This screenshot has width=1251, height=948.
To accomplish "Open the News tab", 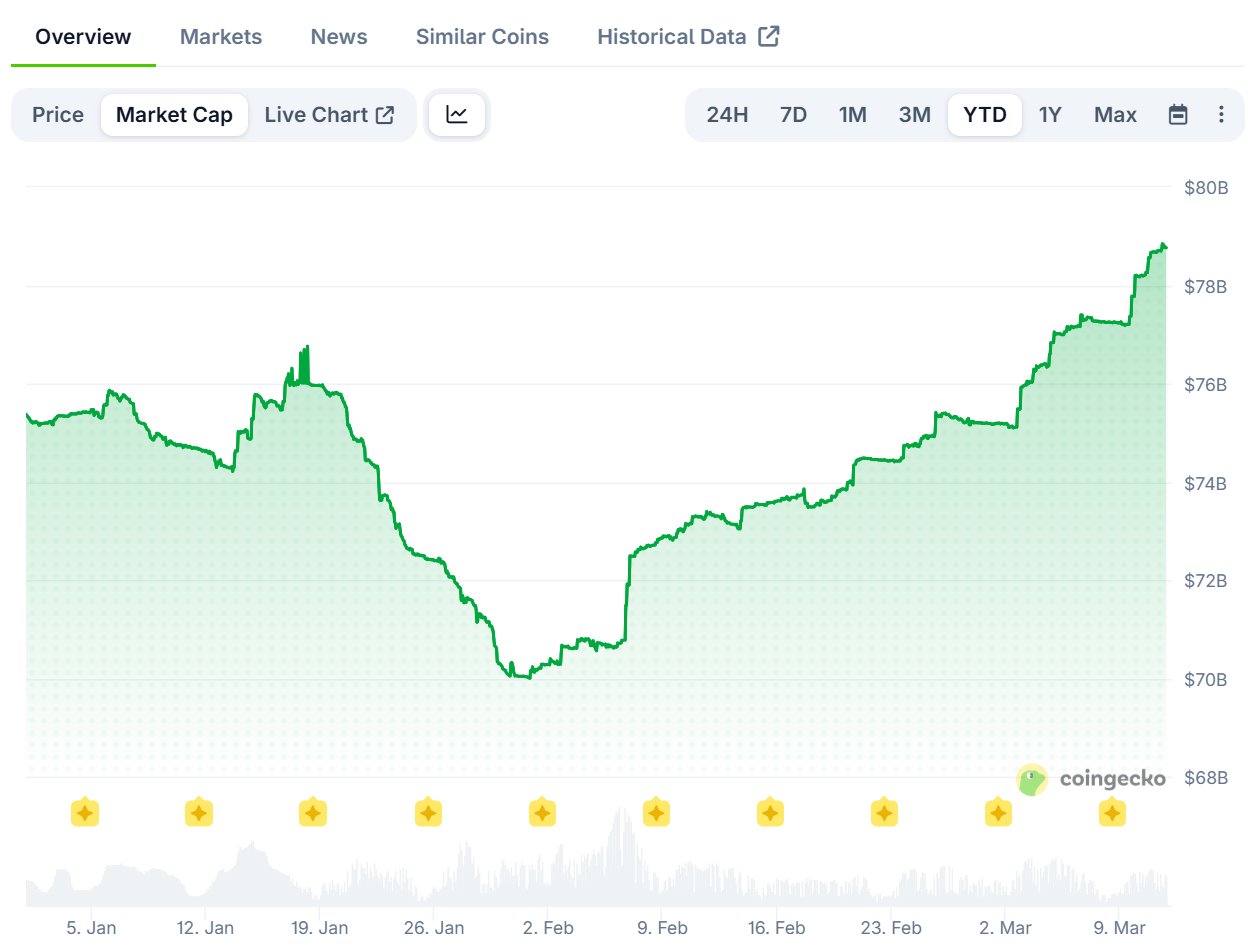I will (x=339, y=37).
